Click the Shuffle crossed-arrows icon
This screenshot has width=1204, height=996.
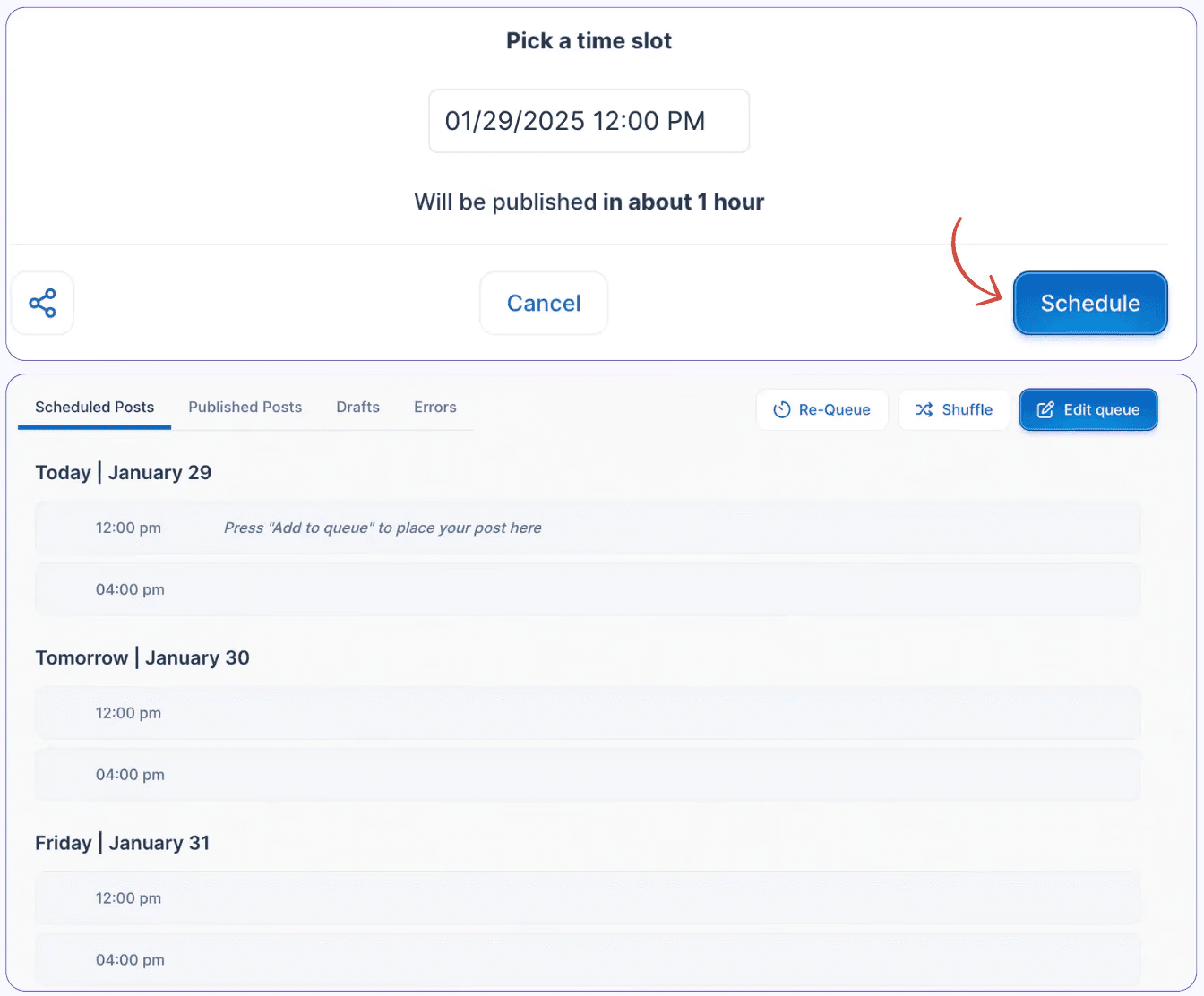point(923,409)
